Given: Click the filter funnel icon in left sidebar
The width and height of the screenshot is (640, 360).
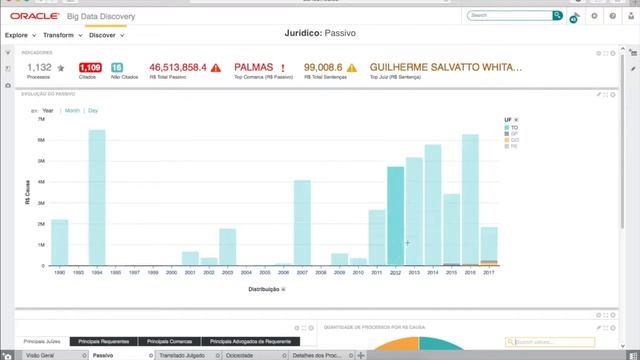Looking at the screenshot, I should (x=8, y=53).
